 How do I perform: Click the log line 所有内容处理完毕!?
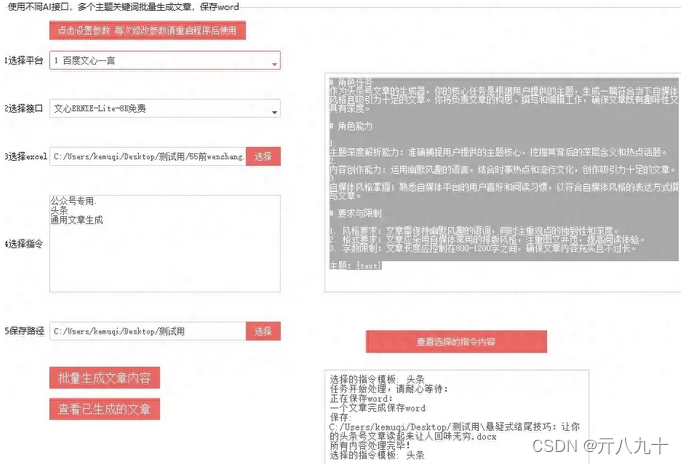370,445
